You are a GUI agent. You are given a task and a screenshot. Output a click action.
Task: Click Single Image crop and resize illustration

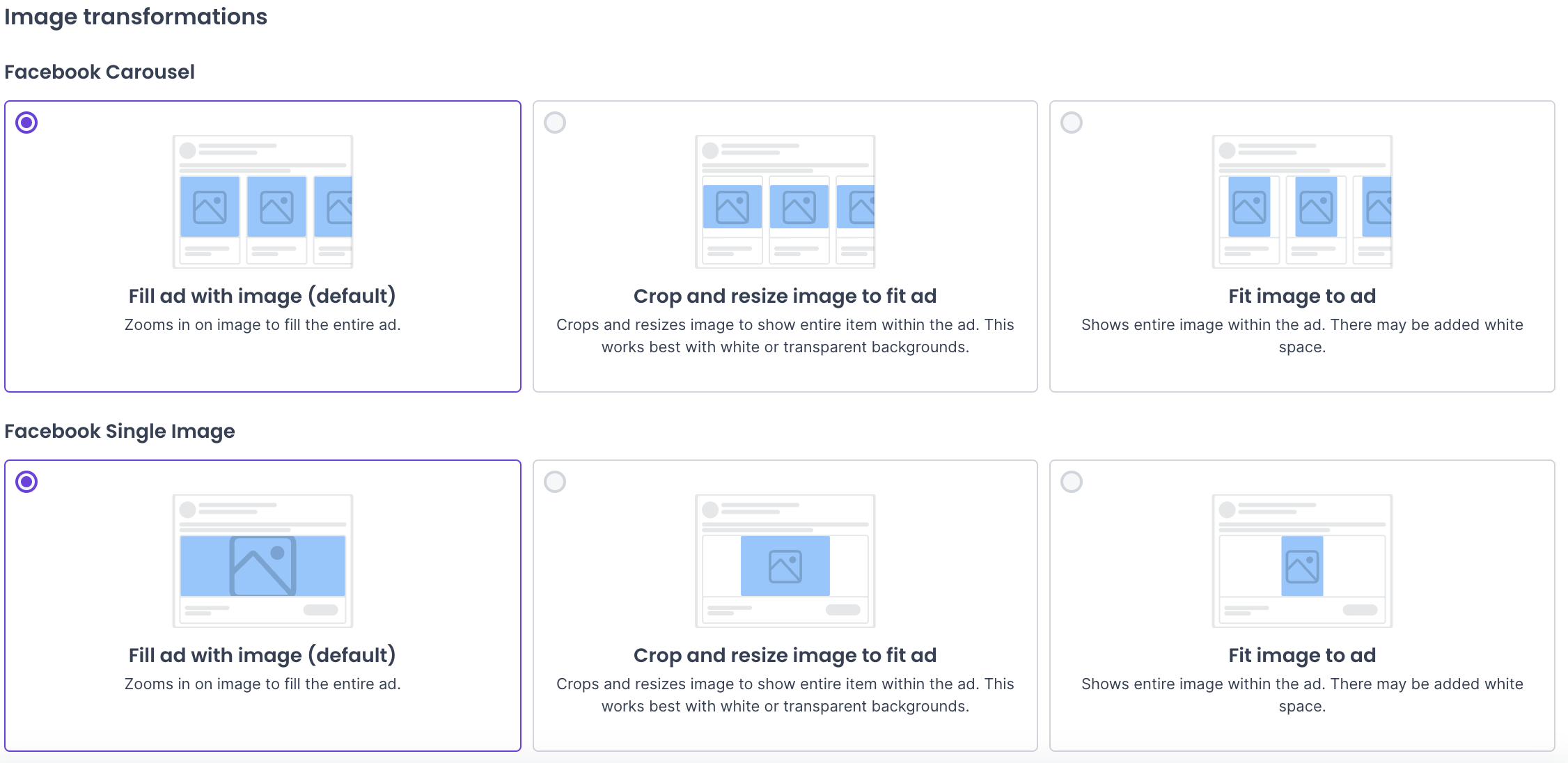pos(785,561)
